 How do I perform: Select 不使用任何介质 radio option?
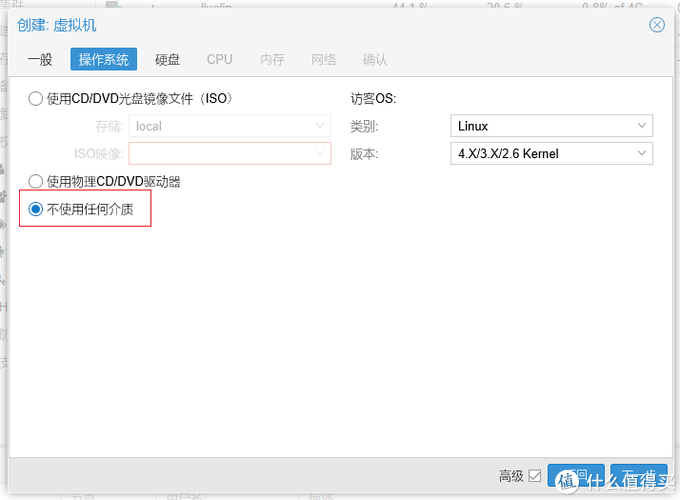(x=36, y=209)
